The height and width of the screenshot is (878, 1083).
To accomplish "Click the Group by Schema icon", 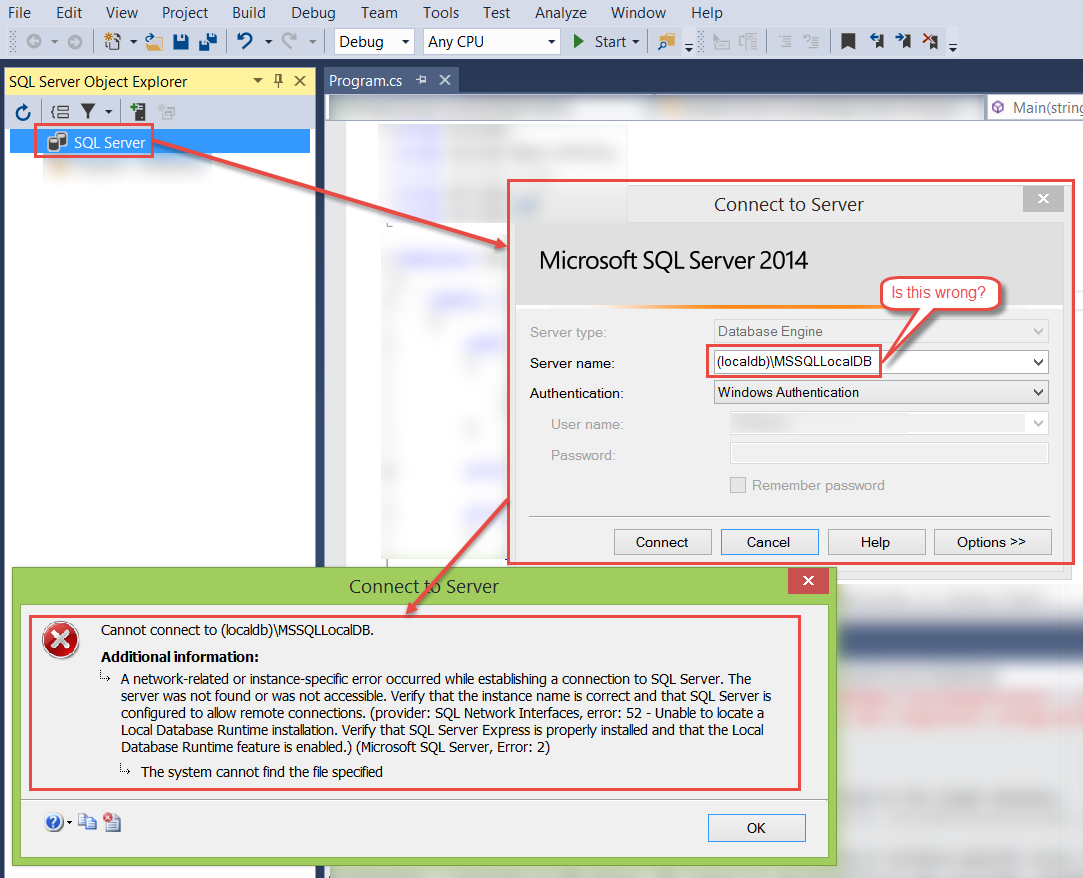I will [60, 112].
